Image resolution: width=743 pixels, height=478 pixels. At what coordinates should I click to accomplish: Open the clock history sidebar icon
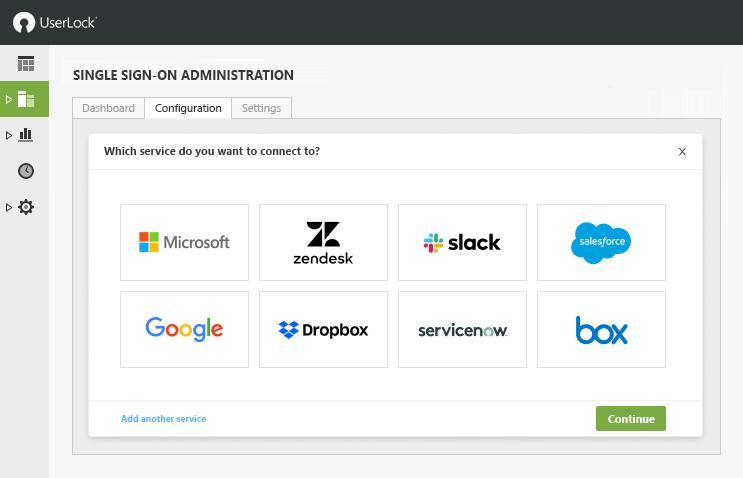pos(26,171)
